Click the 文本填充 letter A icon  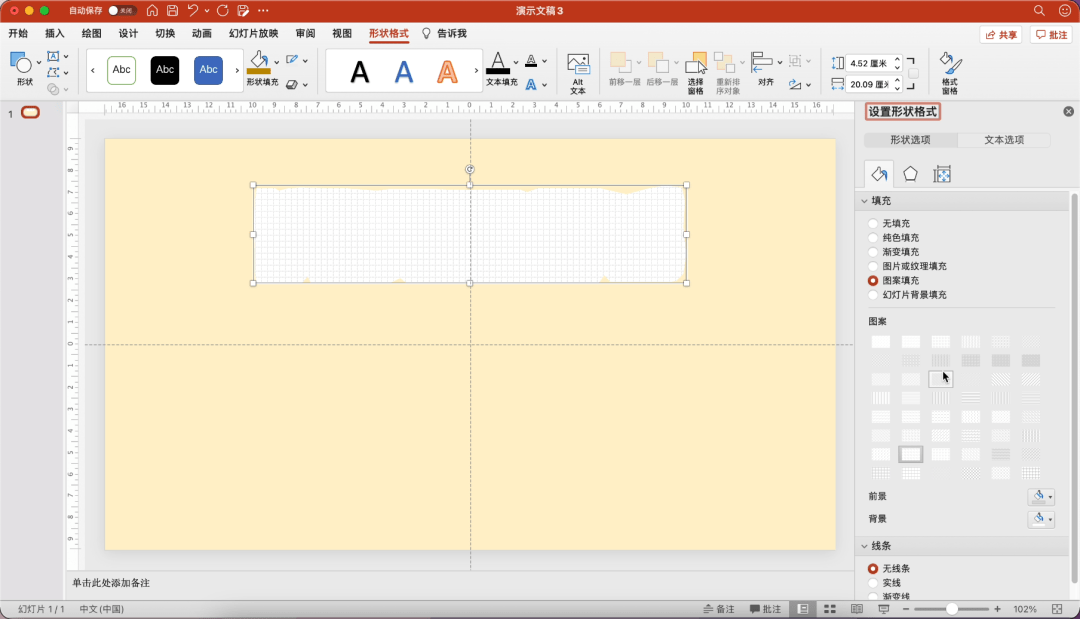point(498,63)
